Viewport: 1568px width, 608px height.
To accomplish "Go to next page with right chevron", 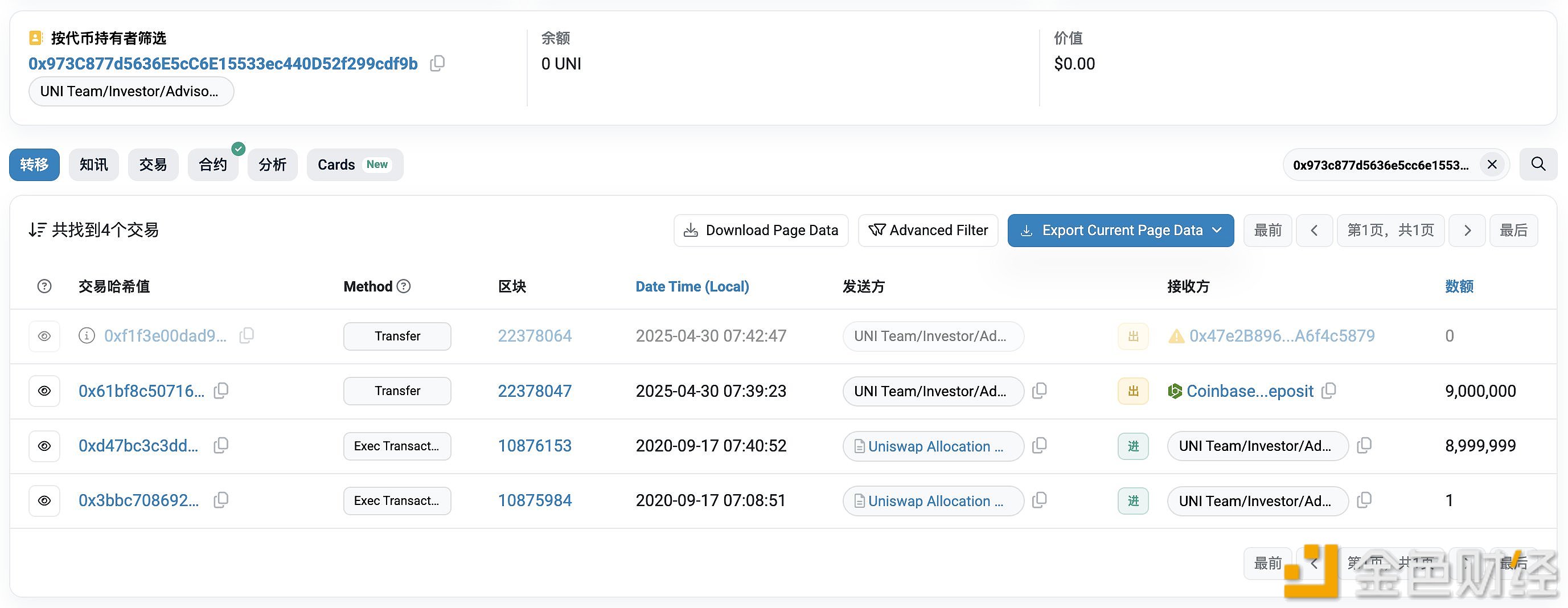I will pyautogui.click(x=1467, y=230).
